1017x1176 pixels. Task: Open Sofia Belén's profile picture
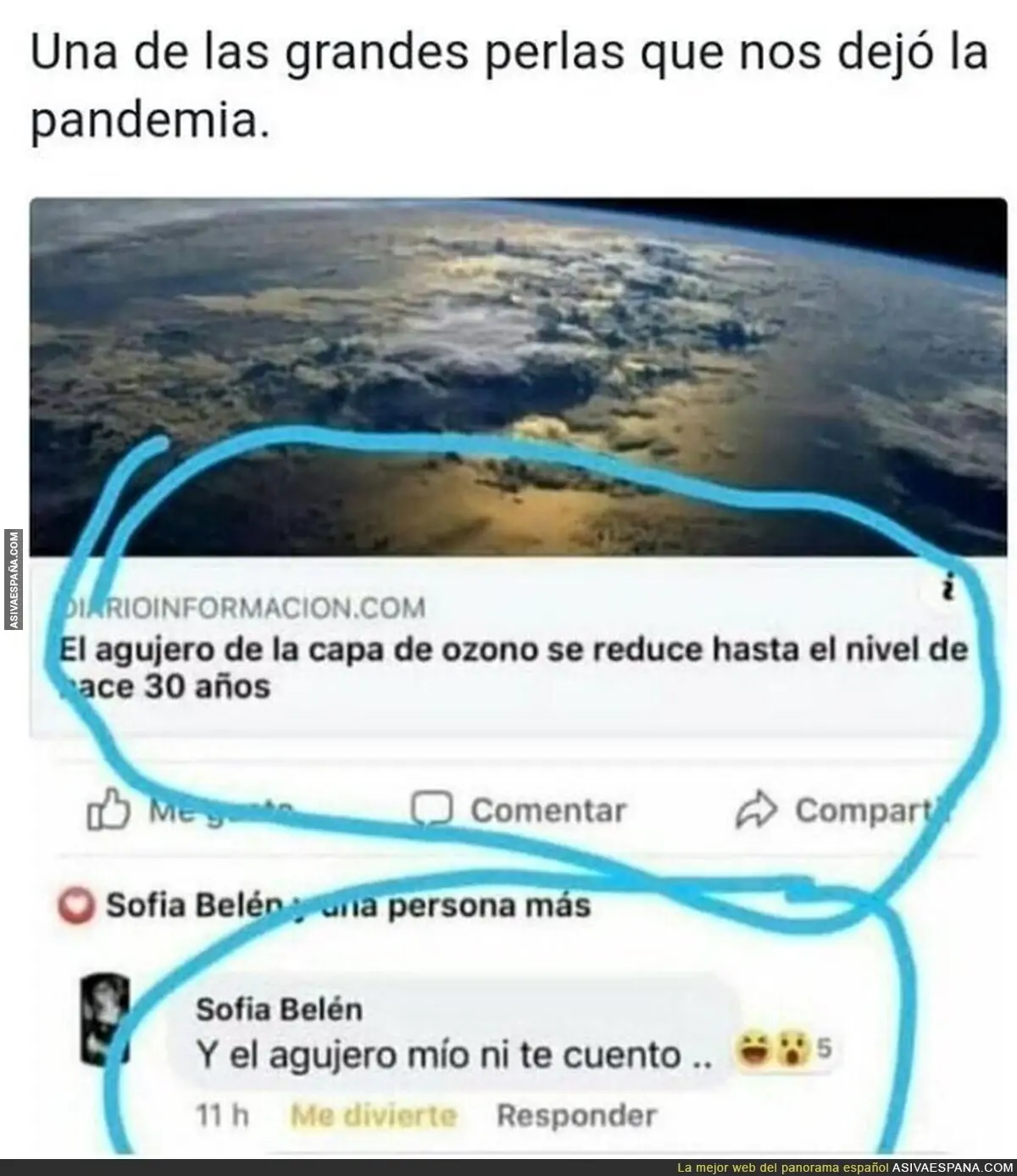coord(105,1018)
